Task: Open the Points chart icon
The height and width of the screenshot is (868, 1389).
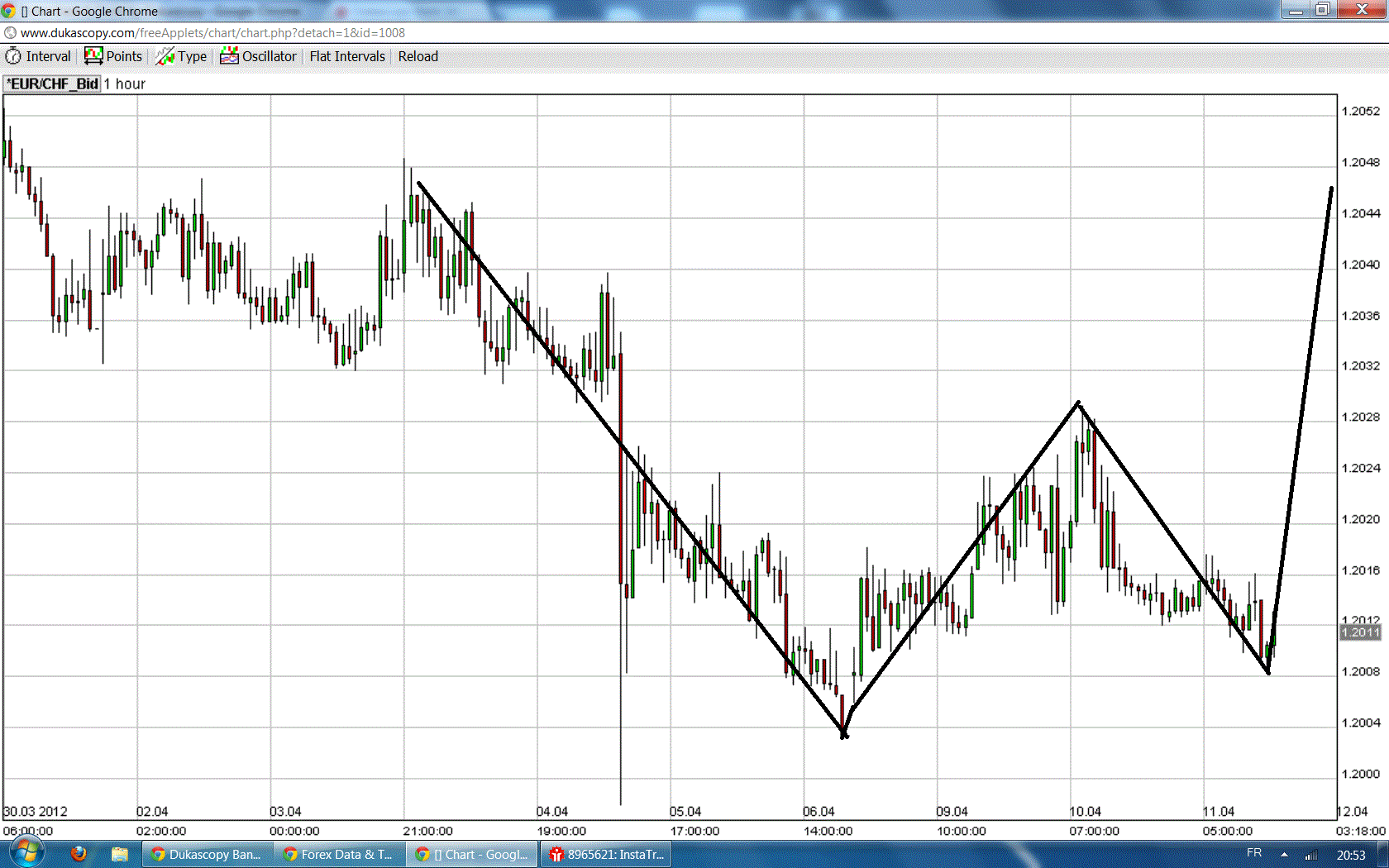Action: (x=91, y=55)
